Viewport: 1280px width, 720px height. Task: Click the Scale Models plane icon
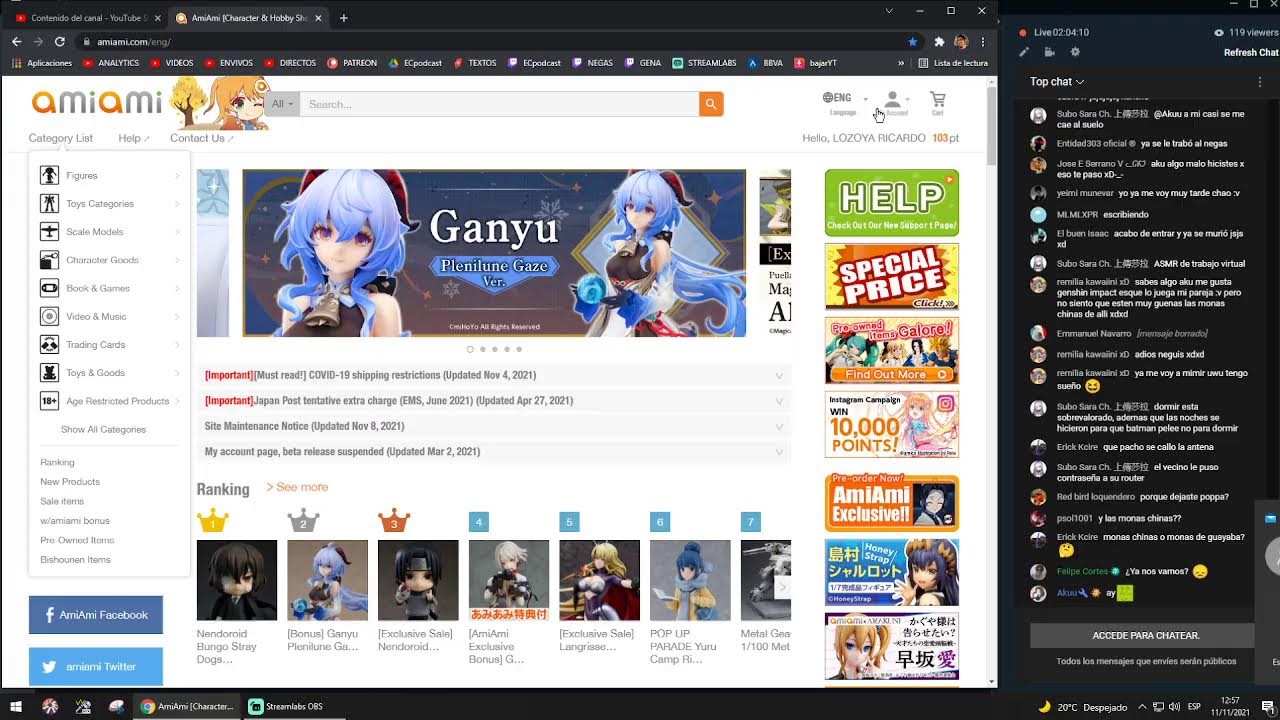(49, 231)
